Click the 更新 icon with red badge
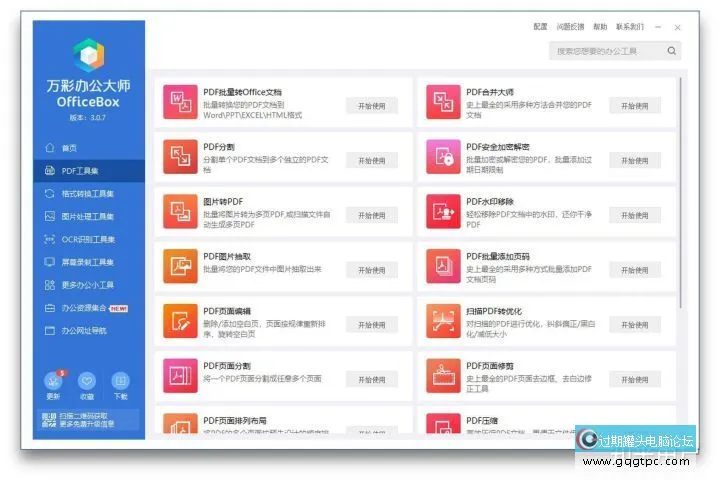 click(54, 381)
